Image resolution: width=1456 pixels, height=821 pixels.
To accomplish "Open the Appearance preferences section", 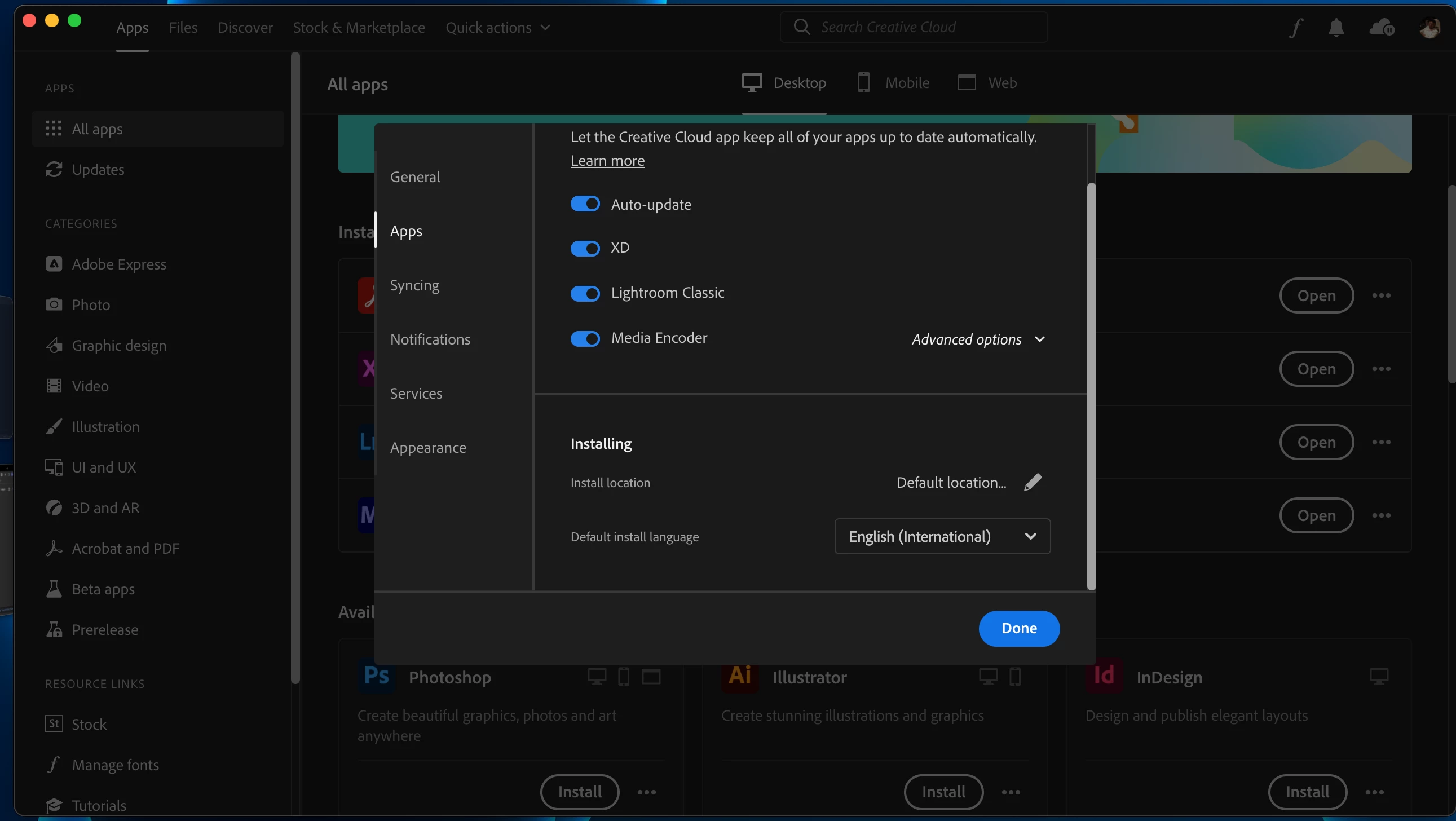I will [428, 448].
